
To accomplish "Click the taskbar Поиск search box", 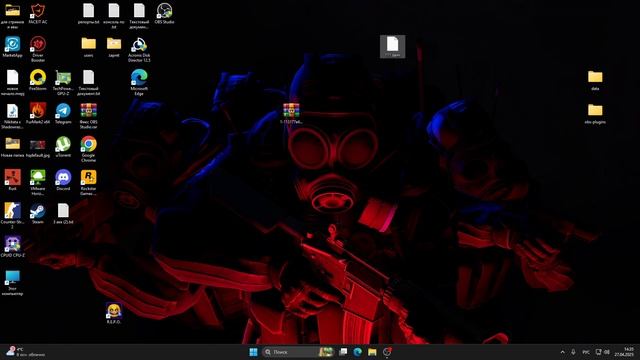I will [299, 352].
